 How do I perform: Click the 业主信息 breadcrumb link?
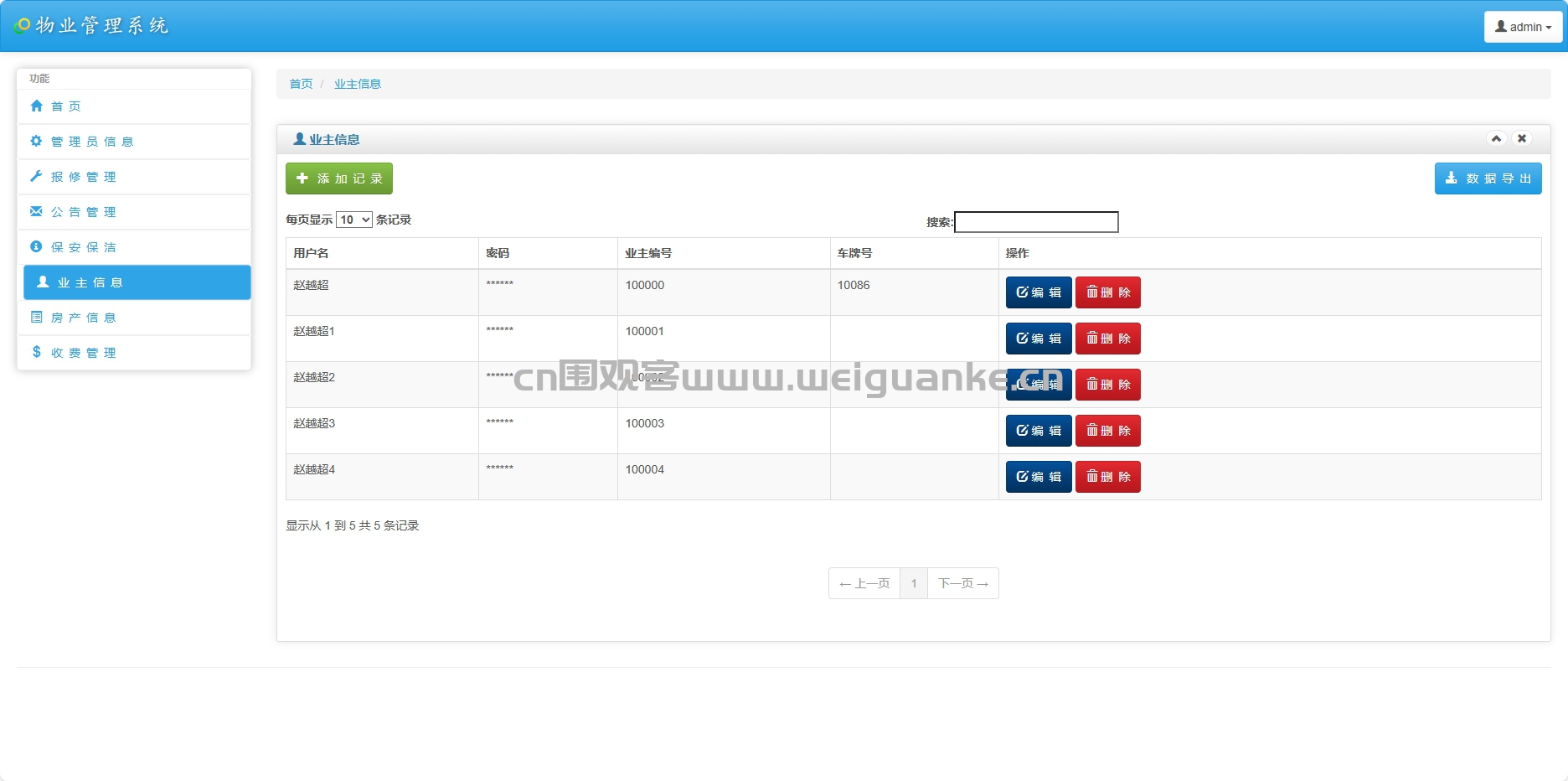pos(358,84)
